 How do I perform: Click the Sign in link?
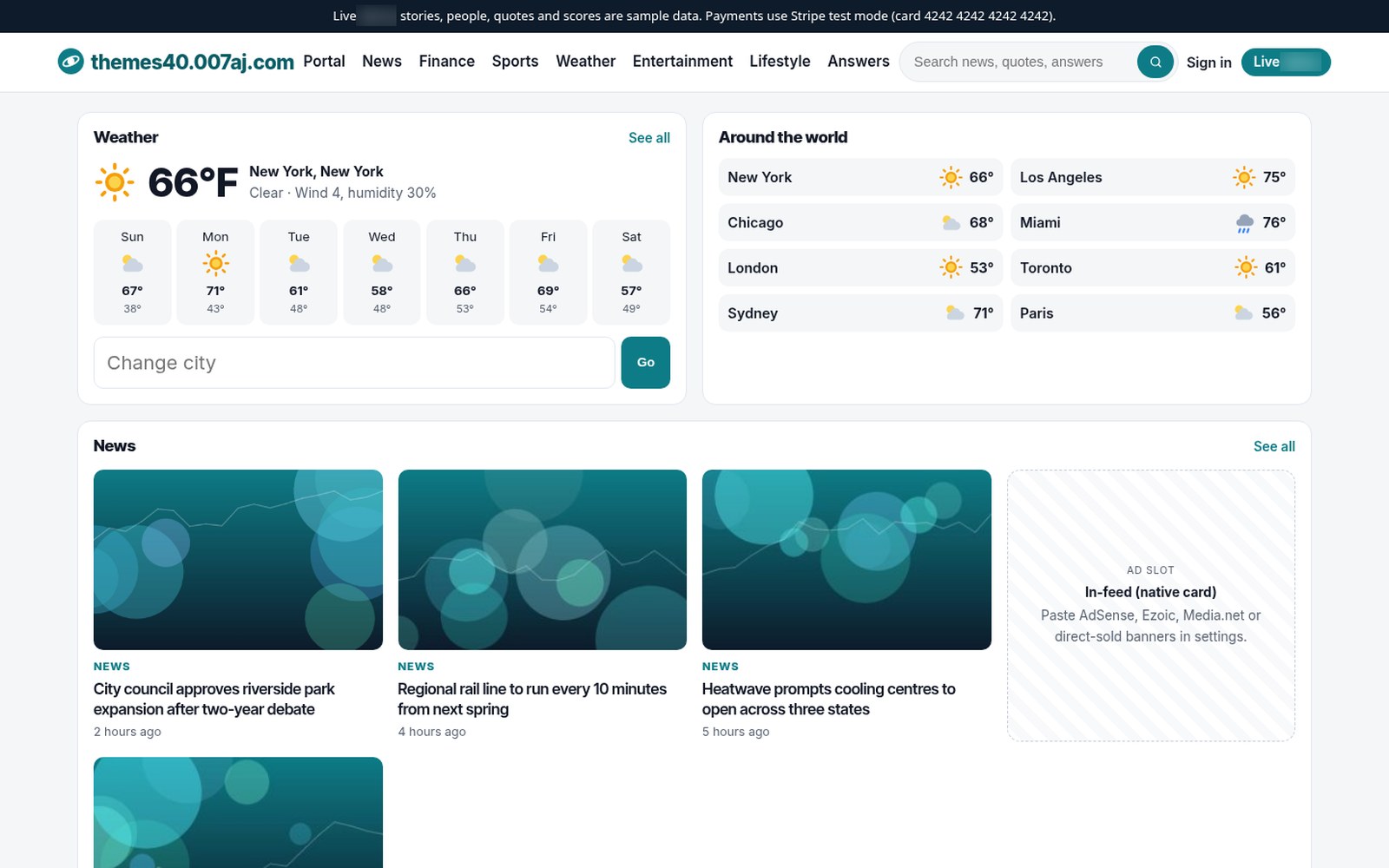(1208, 62)
